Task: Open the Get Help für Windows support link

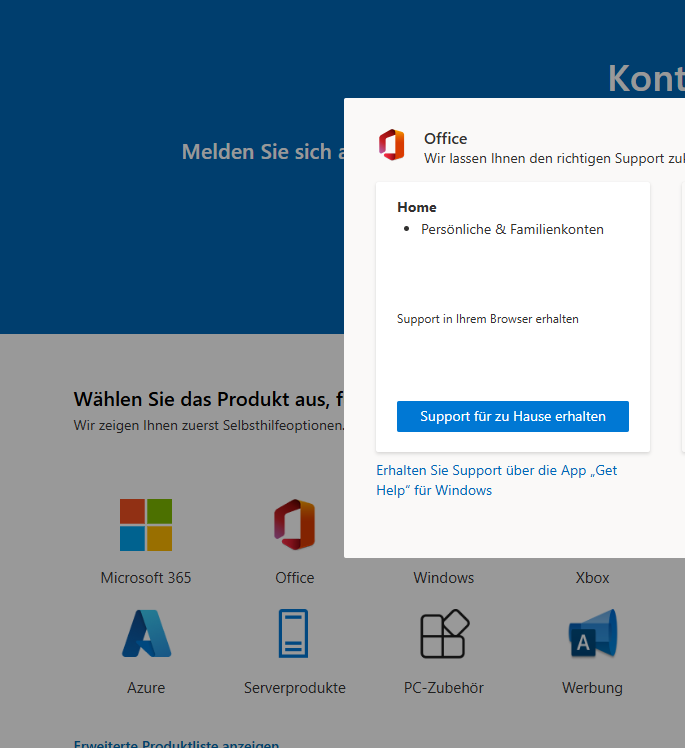Action: point(497,480)
